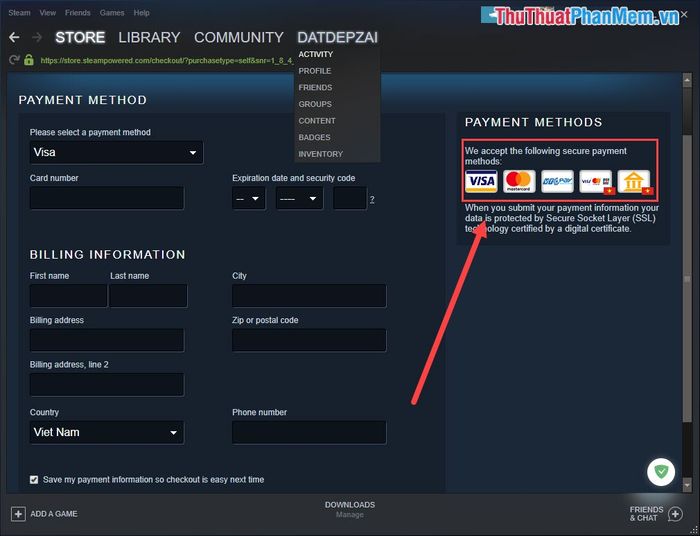The image size is (700, 536).
Task: Click the First name field
Action: point(68,295)
